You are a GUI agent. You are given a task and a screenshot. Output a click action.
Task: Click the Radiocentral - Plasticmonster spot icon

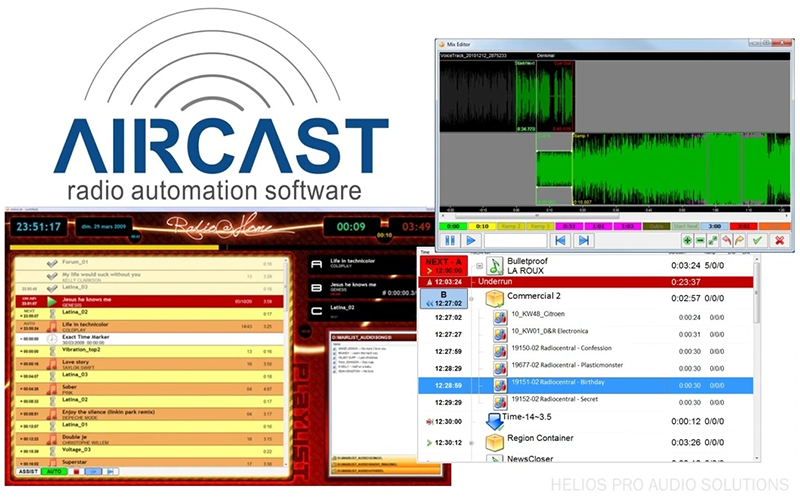pos(500,368)
